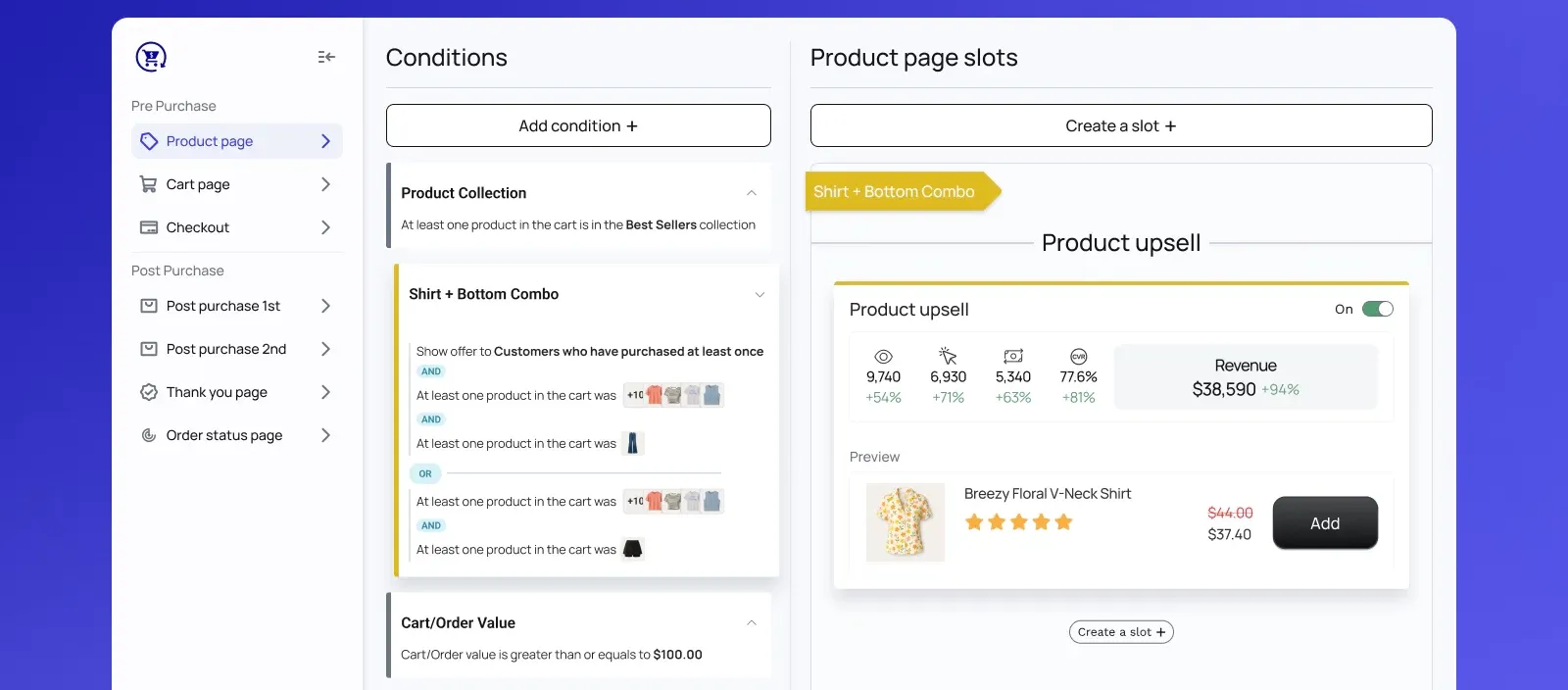Image resolution: width=1568 pixels, height=690 pixels.
Task: Click the Breezy Floral V-Neck Shirt title
Action: pyautogui.click(x=1048, y=494)
